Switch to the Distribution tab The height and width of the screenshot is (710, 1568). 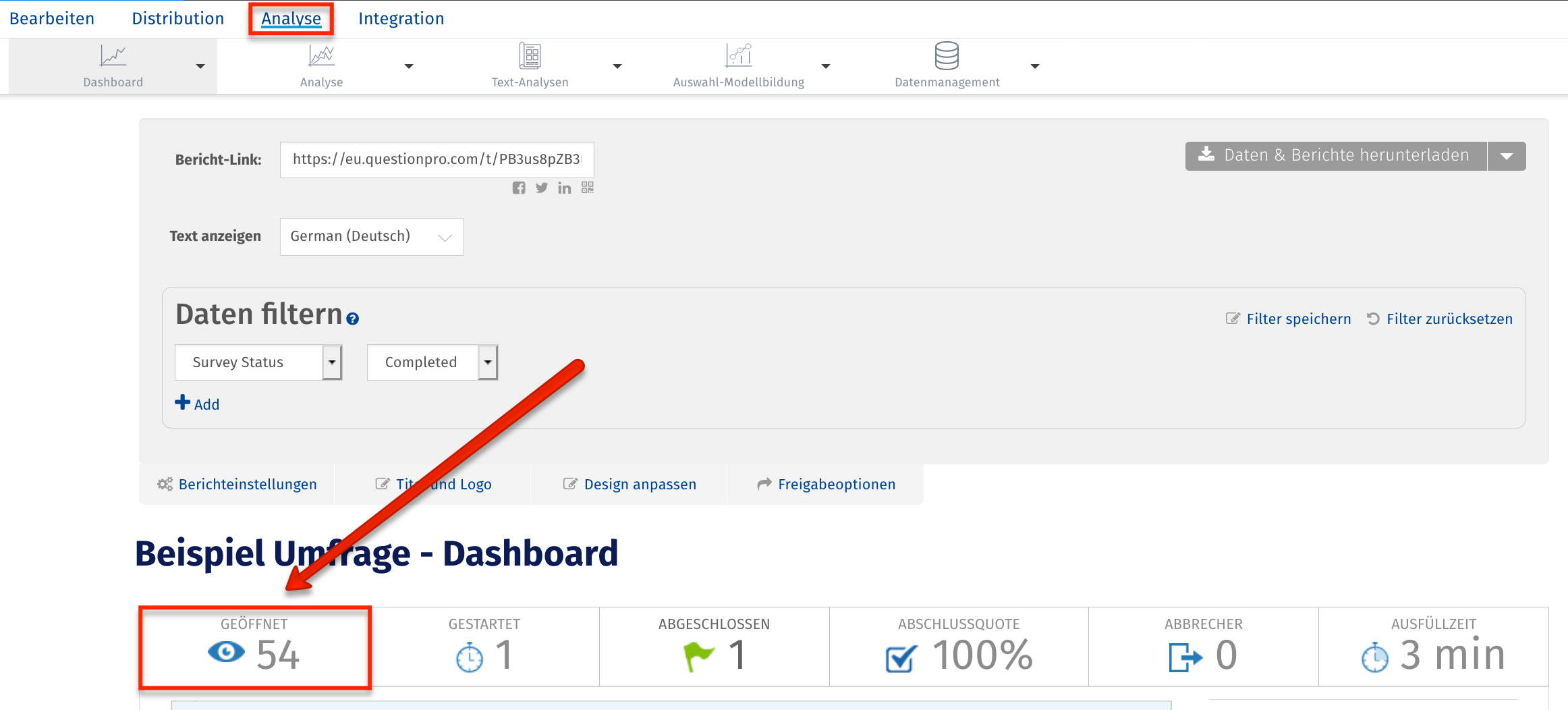click(x=178, y=18)
